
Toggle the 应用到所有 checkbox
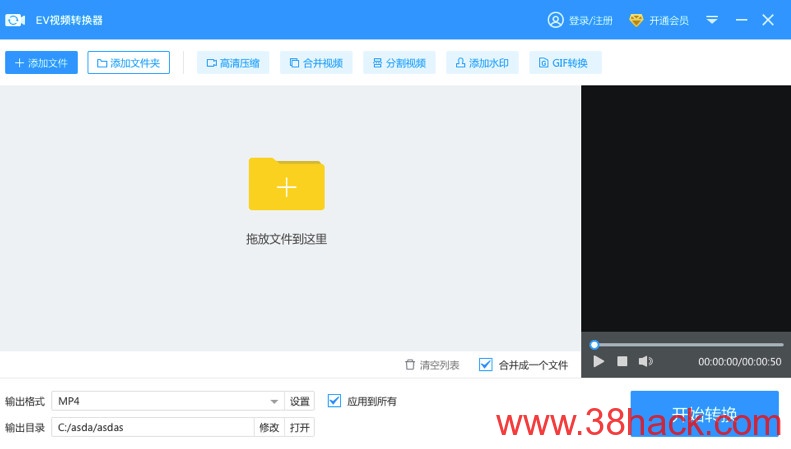pos(334,401)
